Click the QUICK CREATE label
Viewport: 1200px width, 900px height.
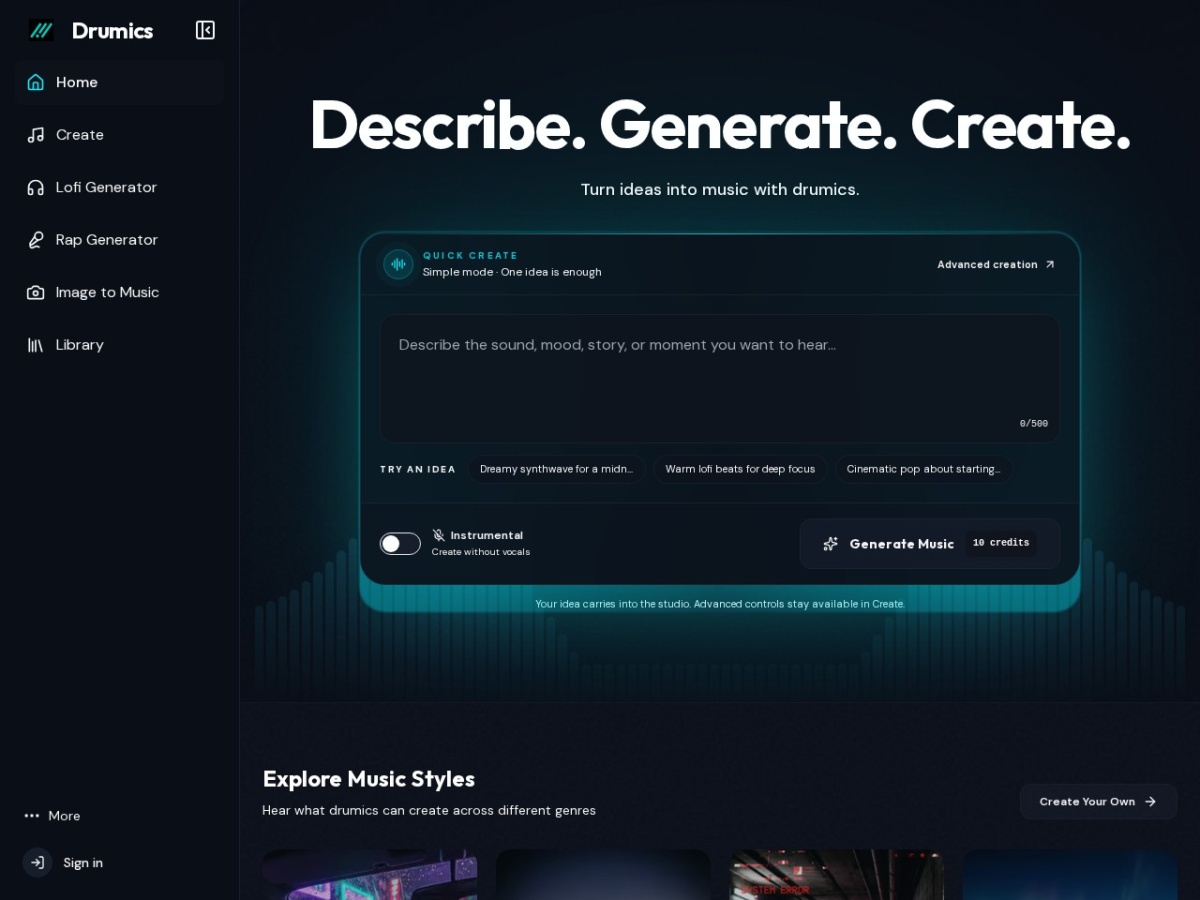pos(470,256)
